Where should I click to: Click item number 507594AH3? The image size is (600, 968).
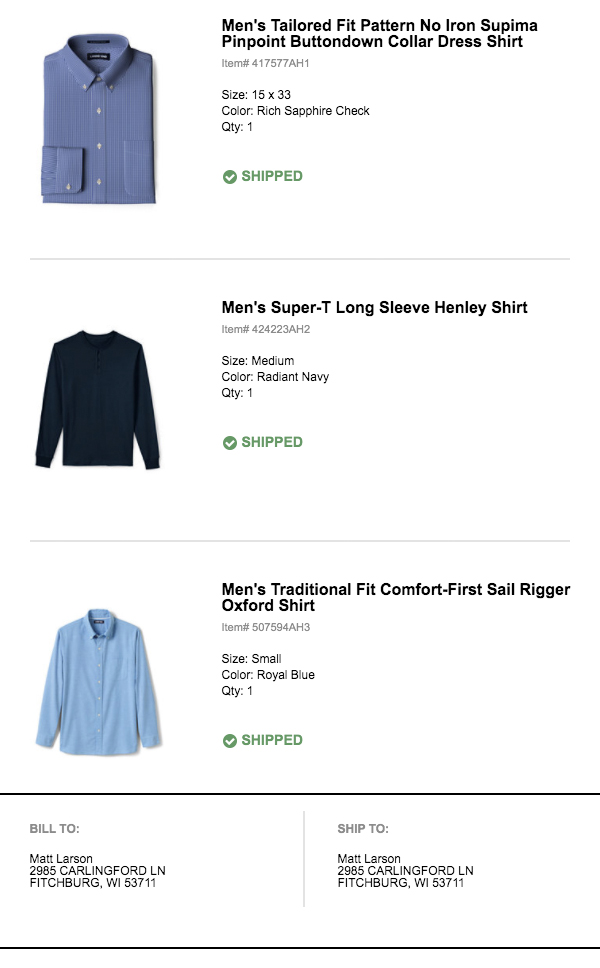tap(266, 627)
